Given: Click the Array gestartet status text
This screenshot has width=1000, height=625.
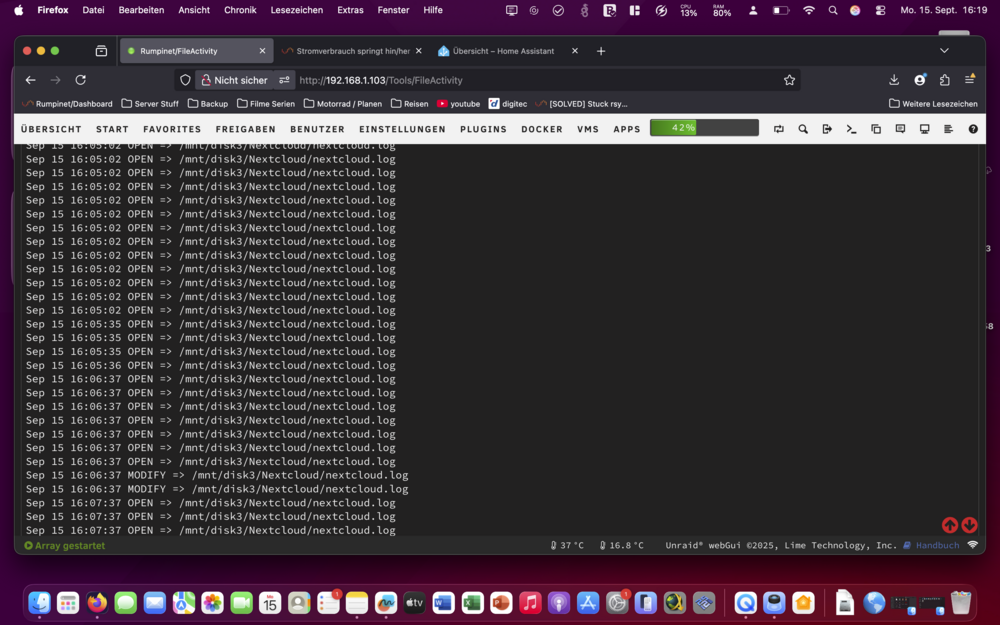Looking at the screenshot, I should 64,545.
